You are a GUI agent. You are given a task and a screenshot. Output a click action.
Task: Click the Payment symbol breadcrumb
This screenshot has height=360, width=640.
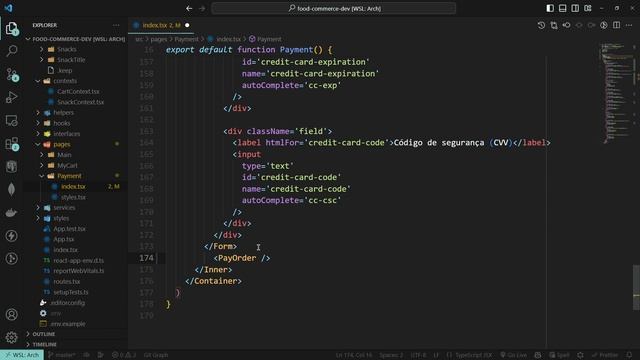tap(269, 39)
